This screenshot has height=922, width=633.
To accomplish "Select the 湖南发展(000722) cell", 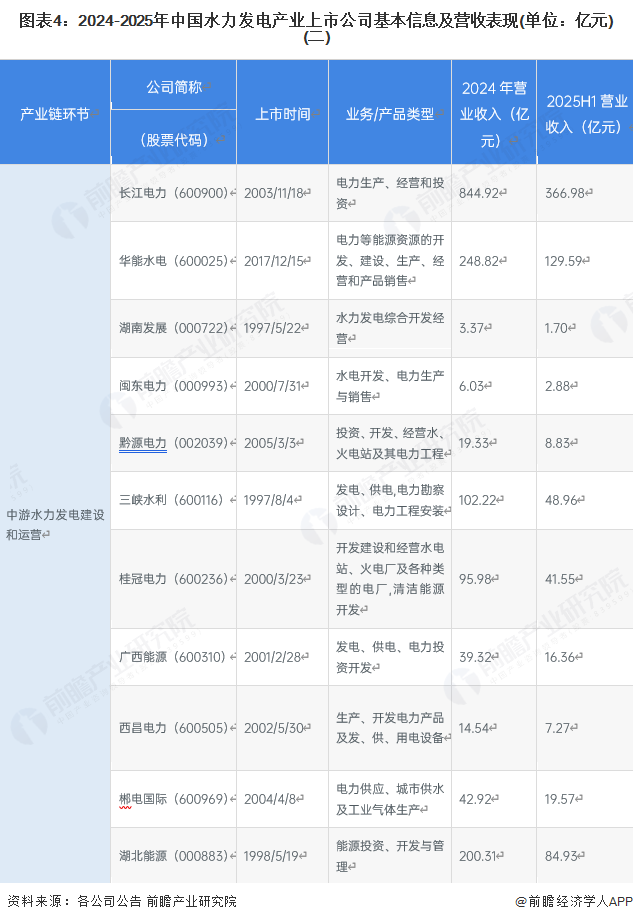I will tap(173, 328).
